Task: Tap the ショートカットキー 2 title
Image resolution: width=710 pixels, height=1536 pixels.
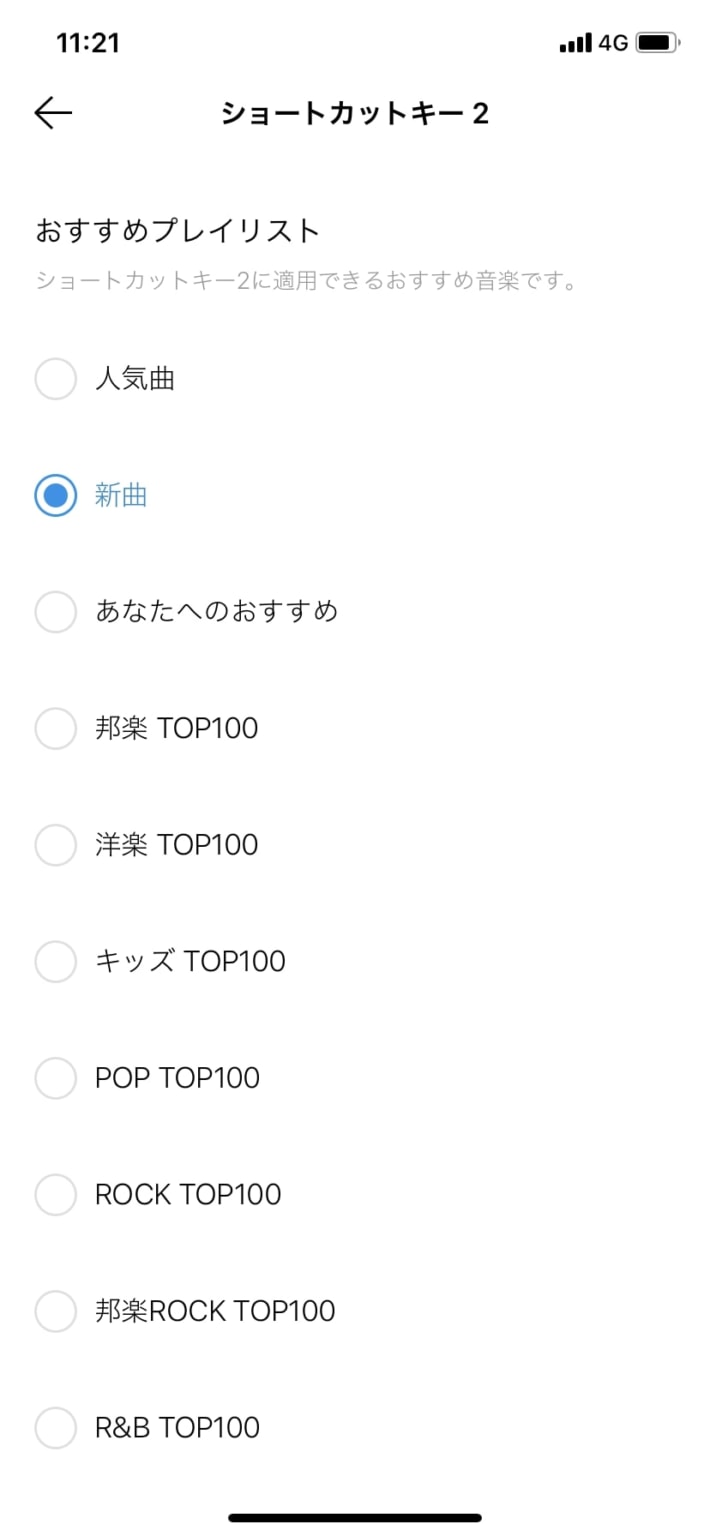Action: tap(354, 112)
